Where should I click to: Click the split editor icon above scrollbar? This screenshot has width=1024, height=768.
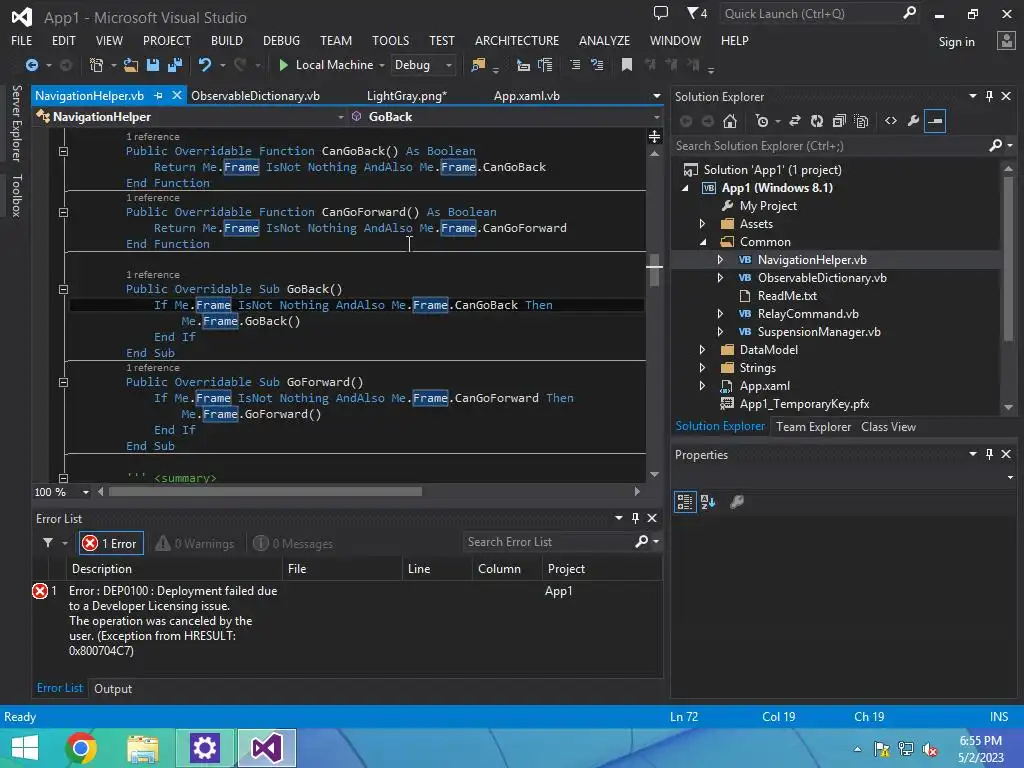[654, 136]
